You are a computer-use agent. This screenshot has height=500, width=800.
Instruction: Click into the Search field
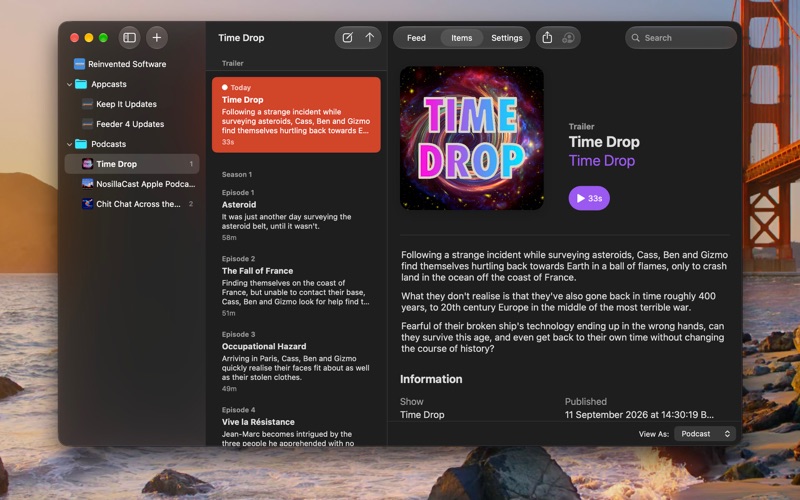681,38
